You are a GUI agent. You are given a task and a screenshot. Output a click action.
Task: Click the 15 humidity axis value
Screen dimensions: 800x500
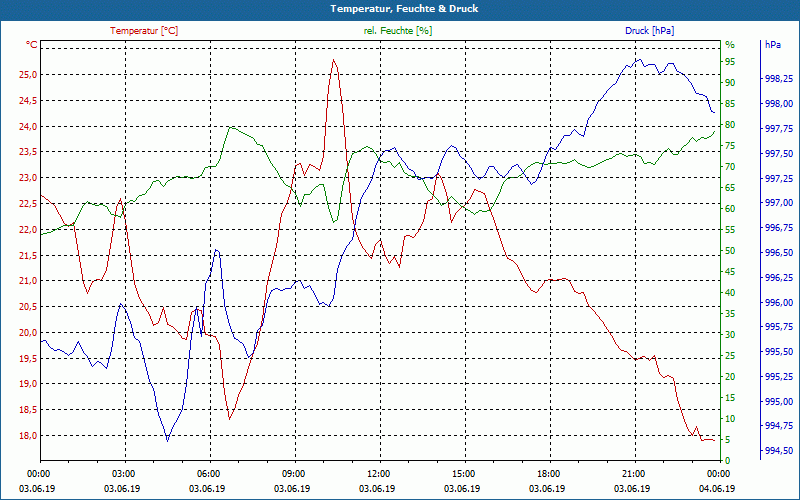pyautogui.click(x=730, y=397)
